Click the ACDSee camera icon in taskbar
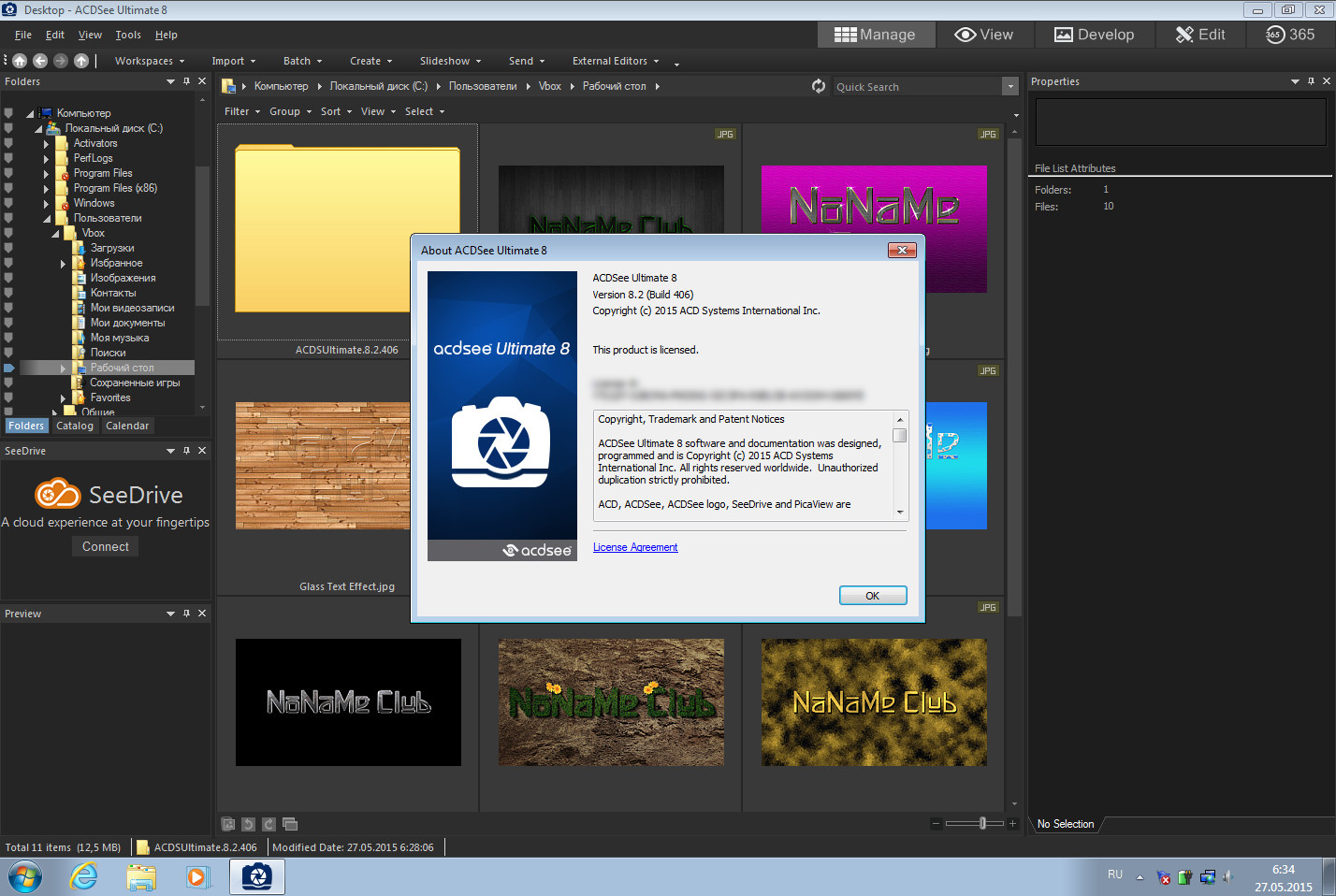1336x896 pixels. pos(256,877)
